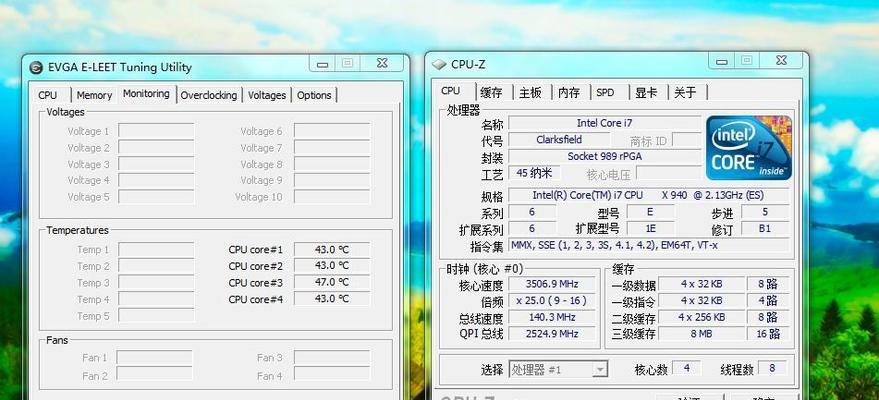
Task: Click the Socket 989 rPGA value
Action: click(604, 156)
